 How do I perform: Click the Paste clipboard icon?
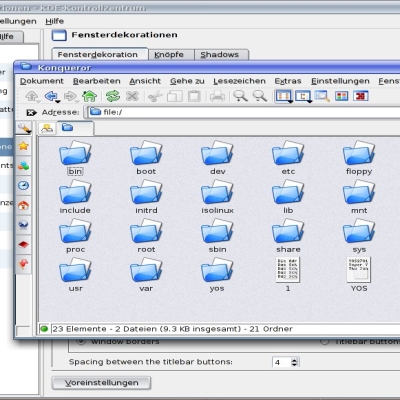tap(194, 96)
